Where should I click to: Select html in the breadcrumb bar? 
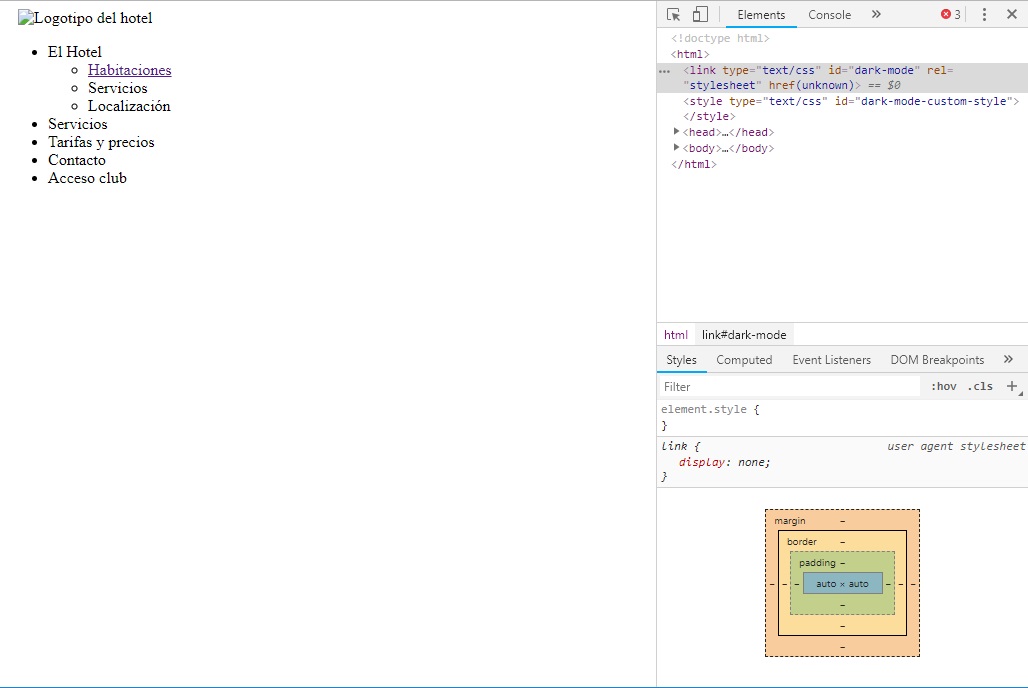(x=676, y=335)
